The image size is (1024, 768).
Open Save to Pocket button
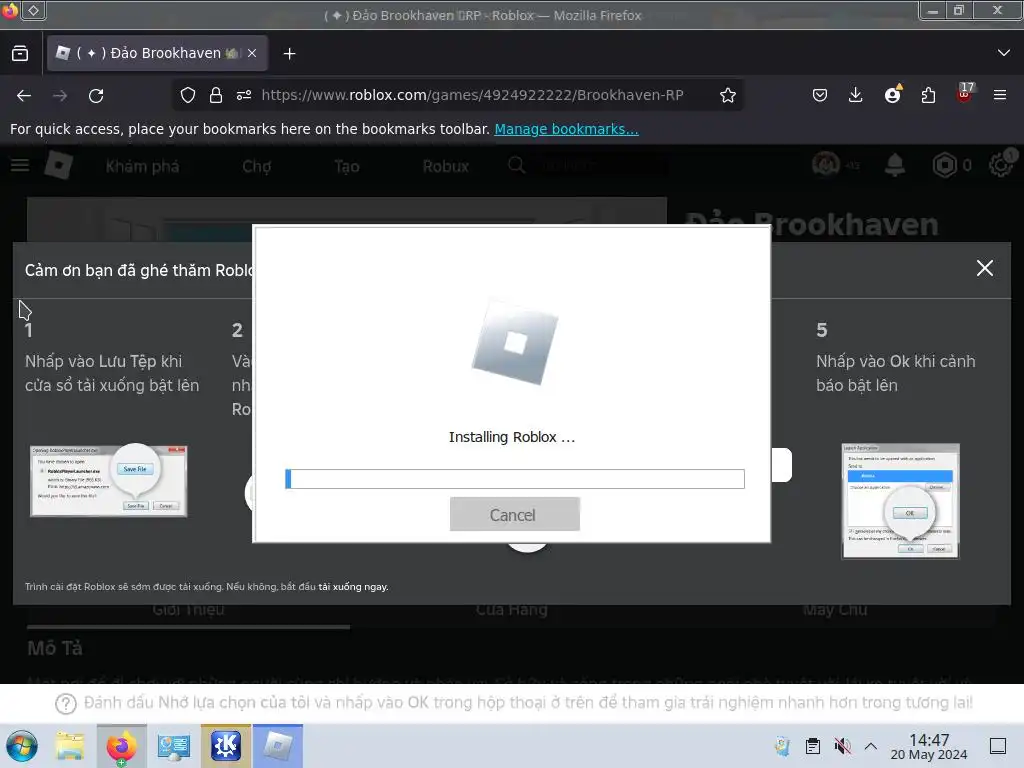coord(820,95)
